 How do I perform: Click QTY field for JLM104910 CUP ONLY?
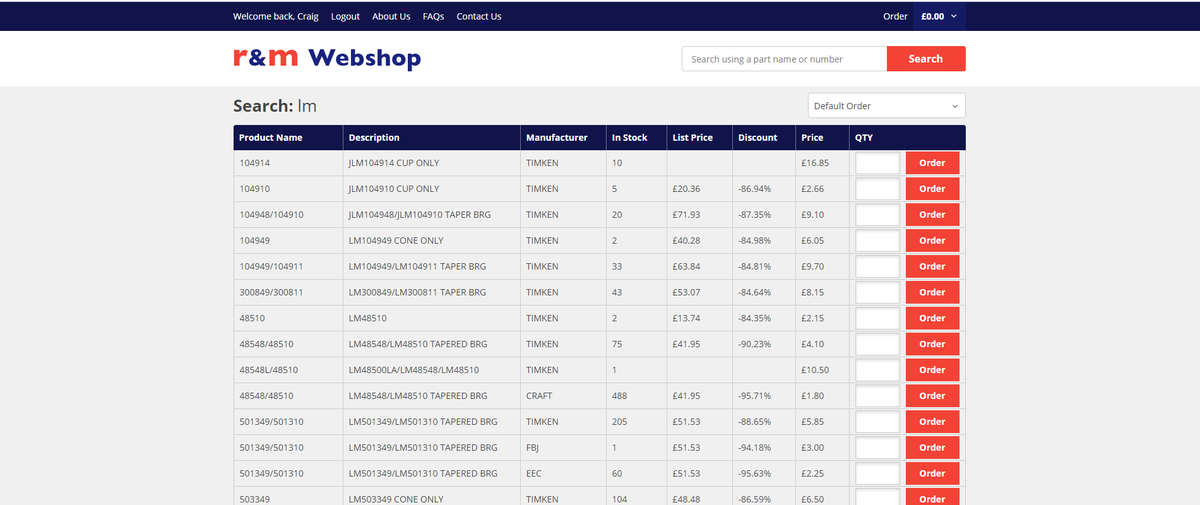878,189
